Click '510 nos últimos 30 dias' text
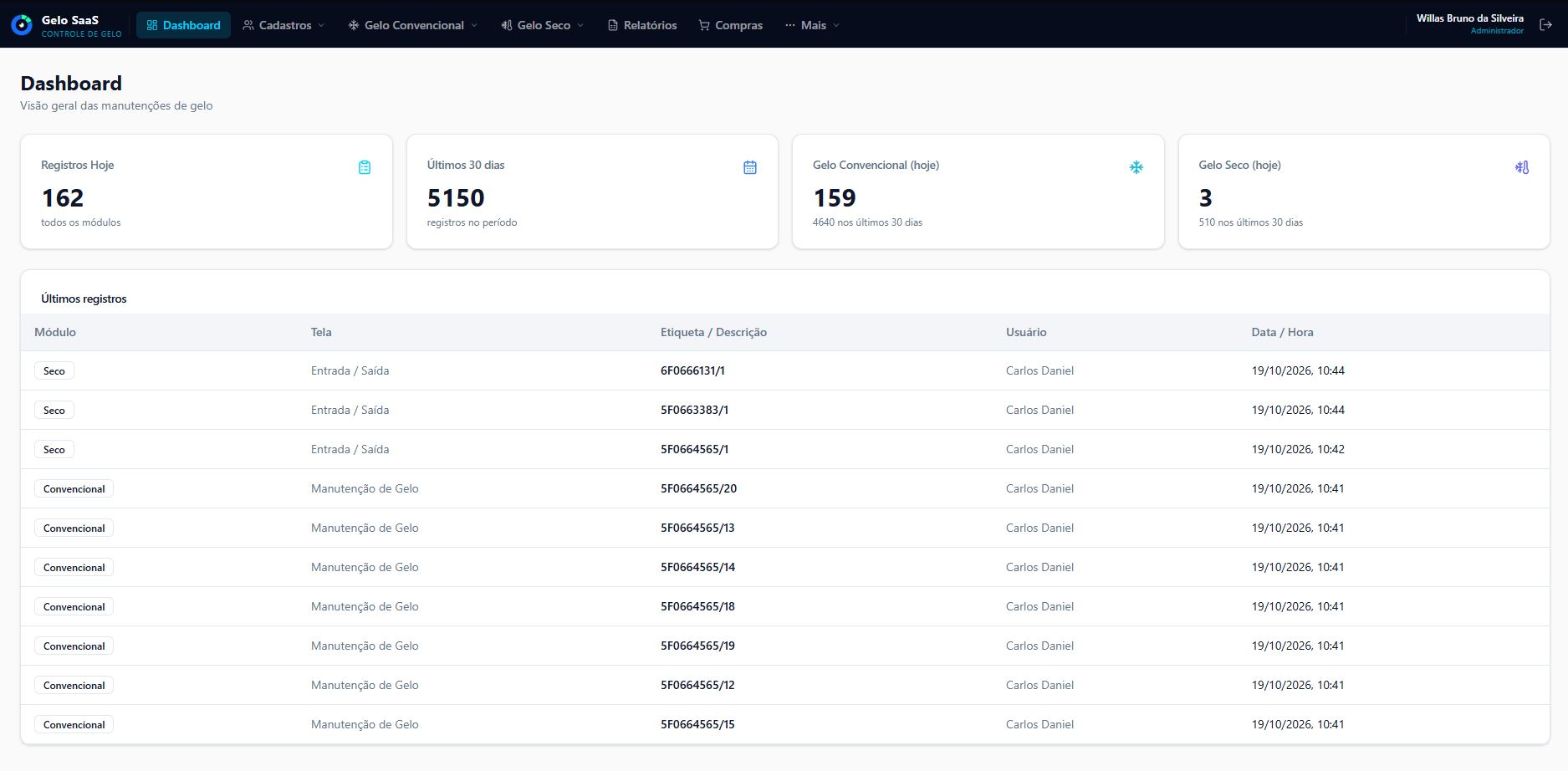Screen dimensions: 1568x771 point(1250,222)
